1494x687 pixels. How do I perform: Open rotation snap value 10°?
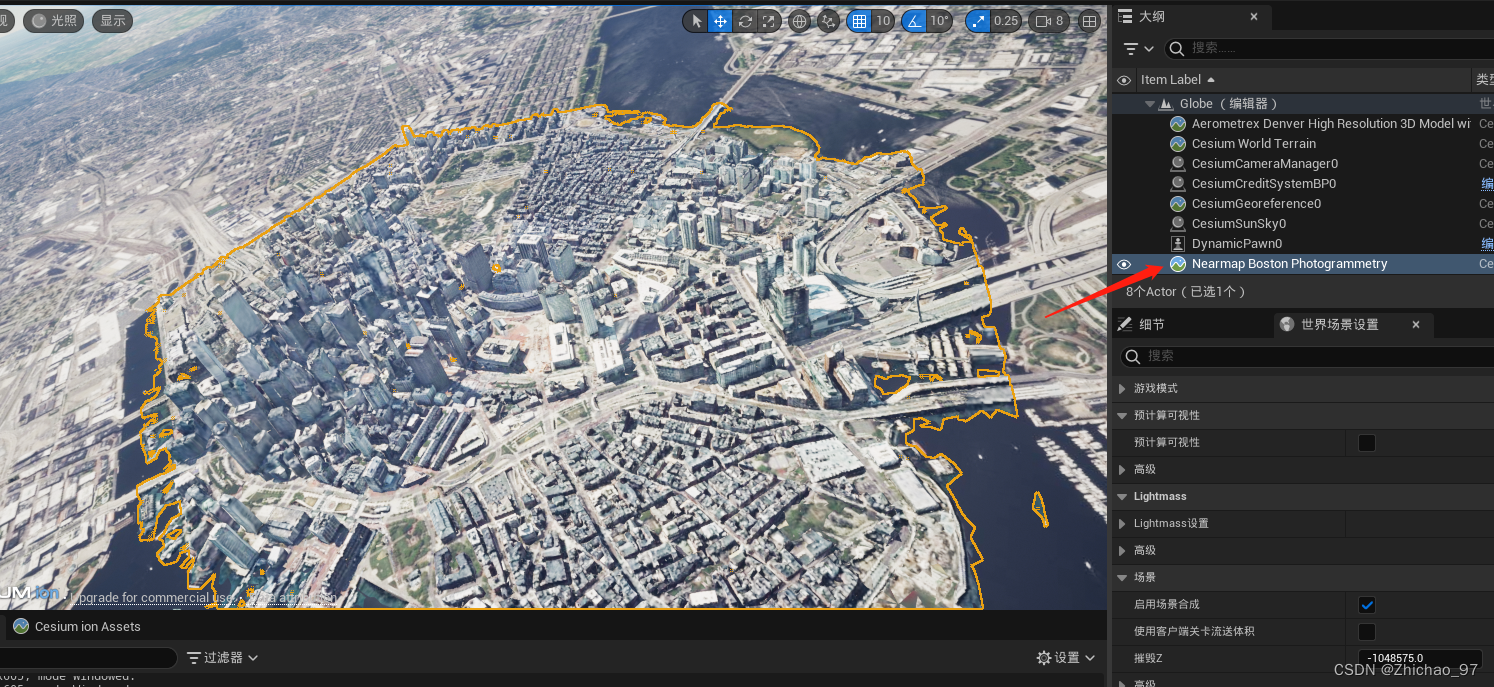tap(939, 21)
